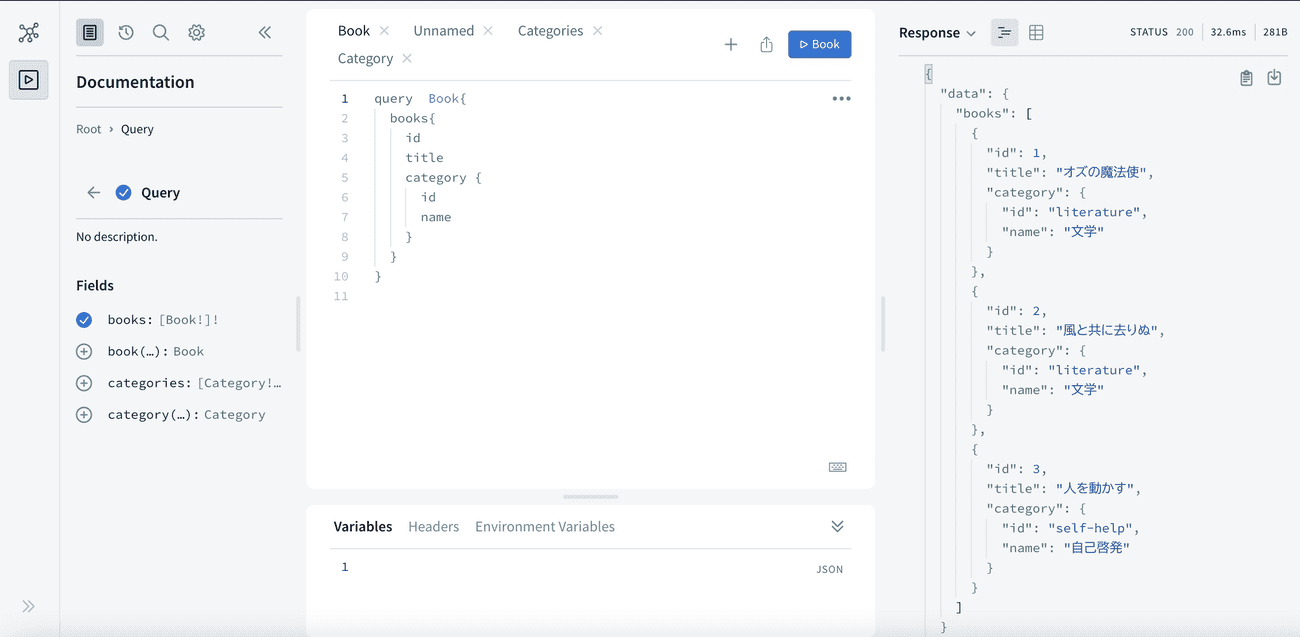Image resolution: width=1300 pixels, height=637 pixels.
Task: Open the query editor three-dot menu
Action: (x=841, y=99)
